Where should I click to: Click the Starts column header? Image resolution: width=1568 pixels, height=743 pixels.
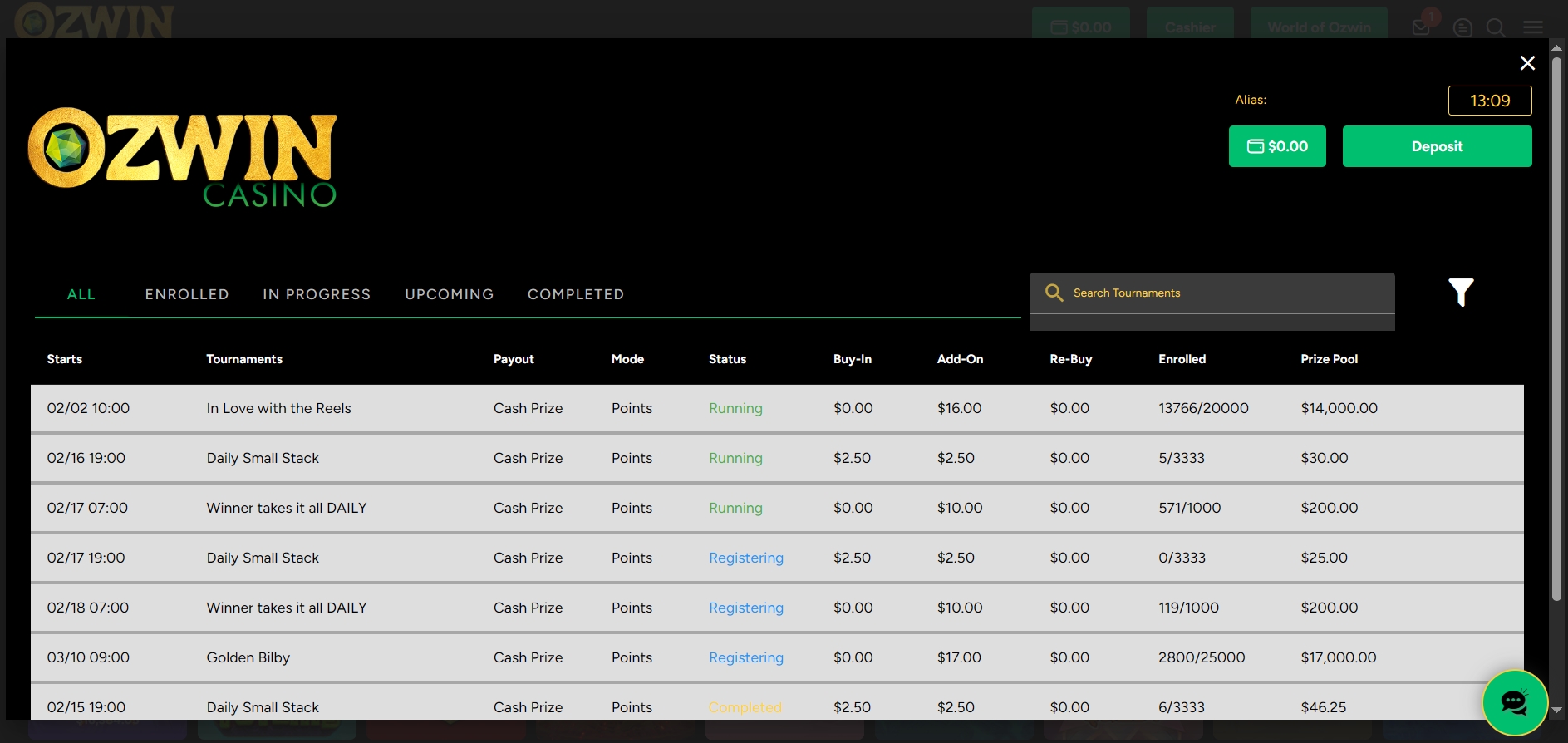(65, 359)
